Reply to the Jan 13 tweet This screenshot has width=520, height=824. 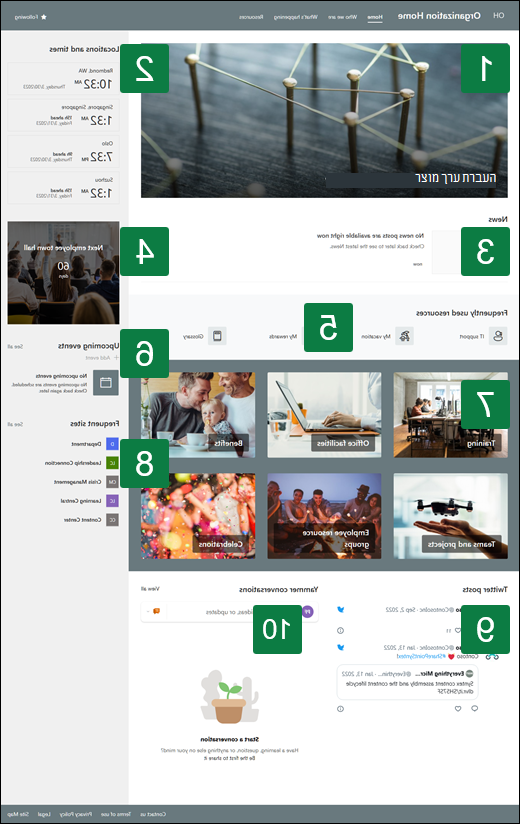pos(474,708)
